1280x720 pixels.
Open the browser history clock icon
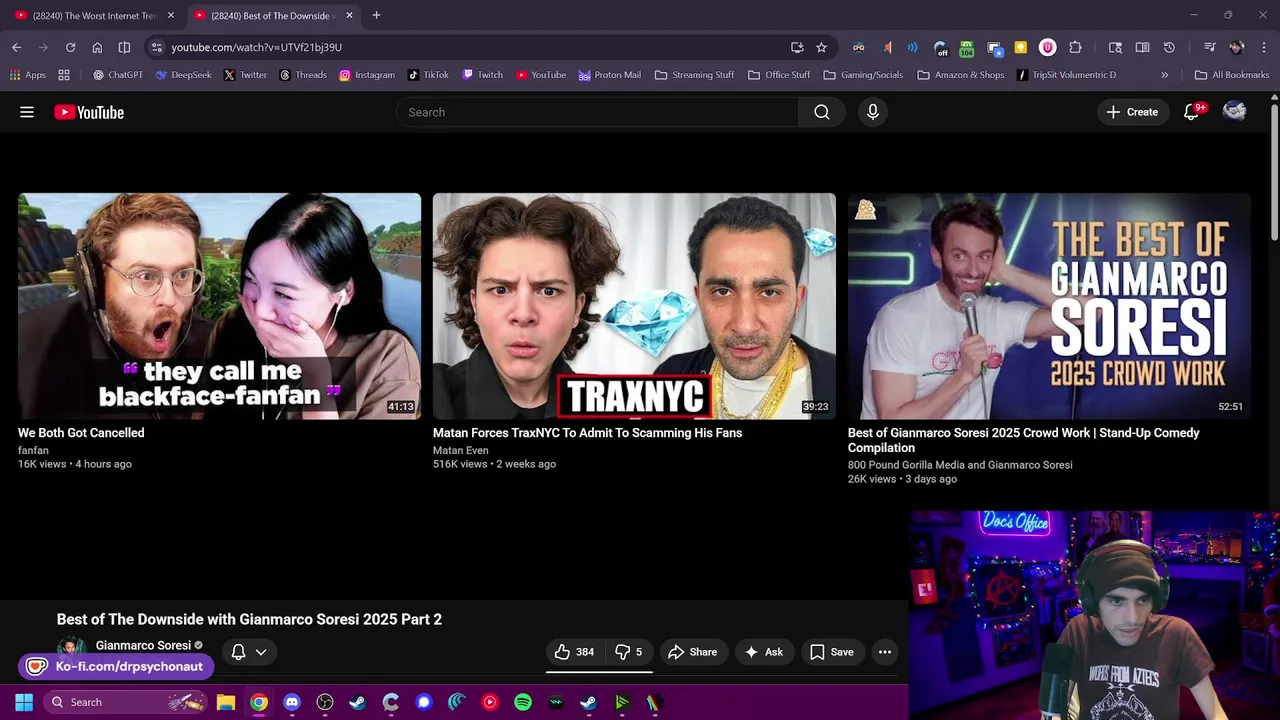(1169, 47)
